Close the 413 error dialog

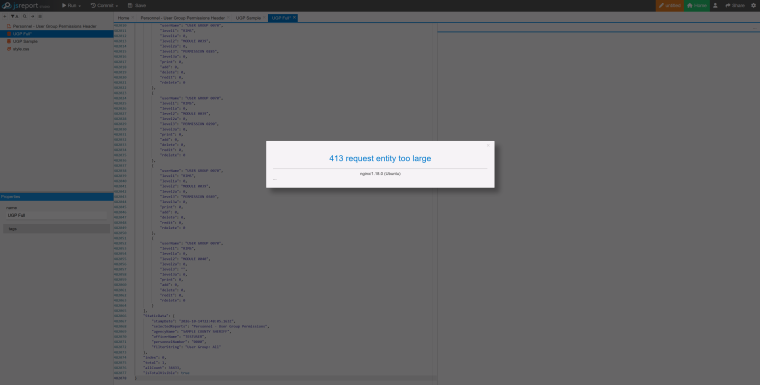tap(488, 145)
